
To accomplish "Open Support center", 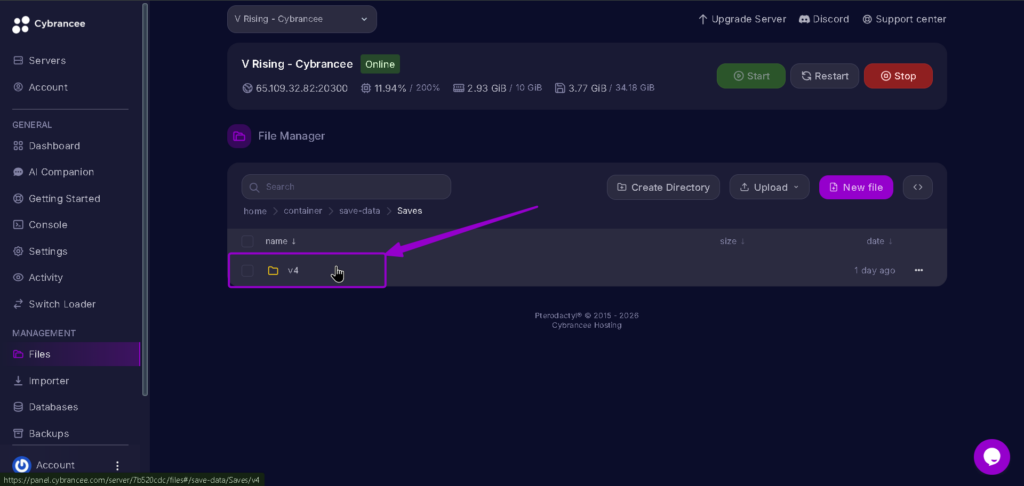I will tap(904, 20).
